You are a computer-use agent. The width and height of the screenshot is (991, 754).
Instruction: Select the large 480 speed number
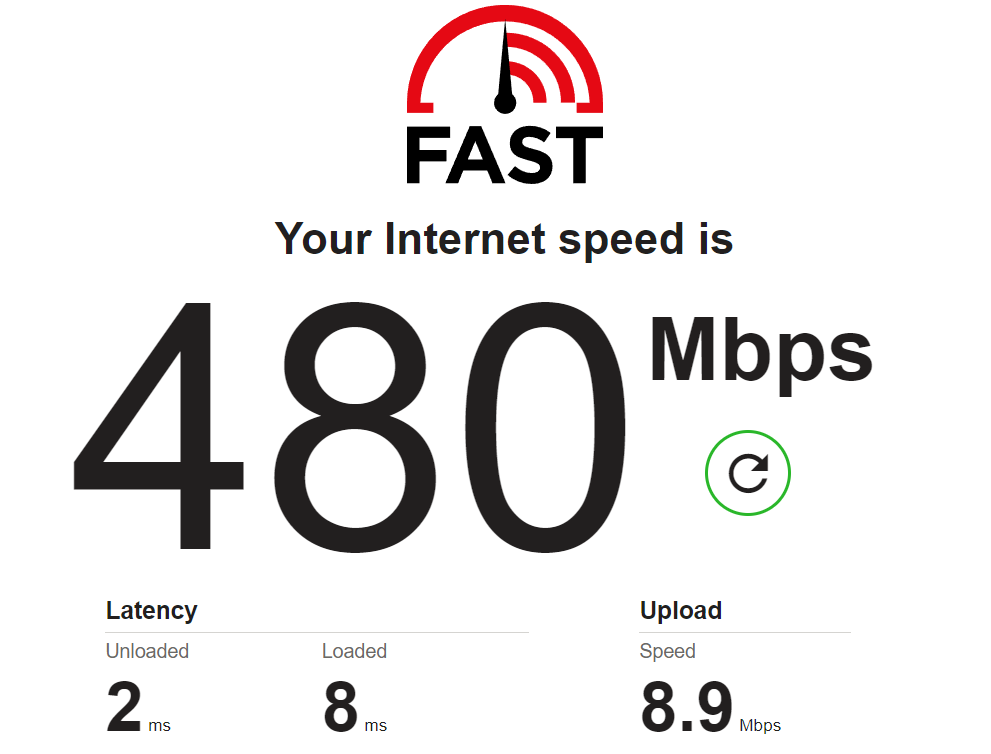[x=350, y=427]
